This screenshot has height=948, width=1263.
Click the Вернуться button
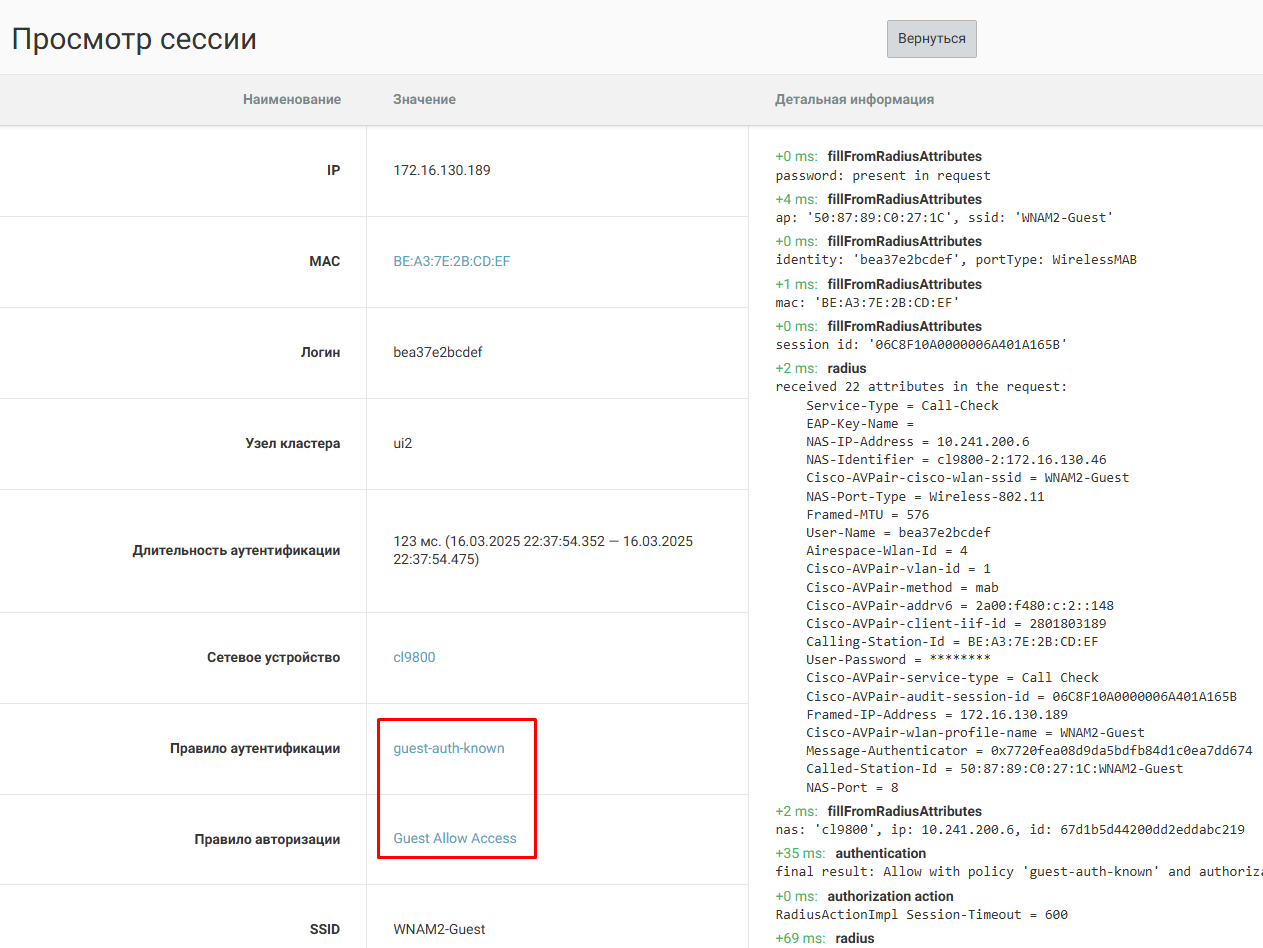931,39
